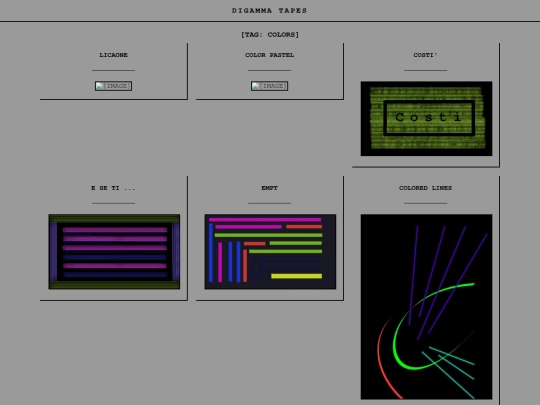The height and width of the screenshot is (405, 540).
Task: Open the EMPT colored bars thumbnail
Action: coord(270,252)
